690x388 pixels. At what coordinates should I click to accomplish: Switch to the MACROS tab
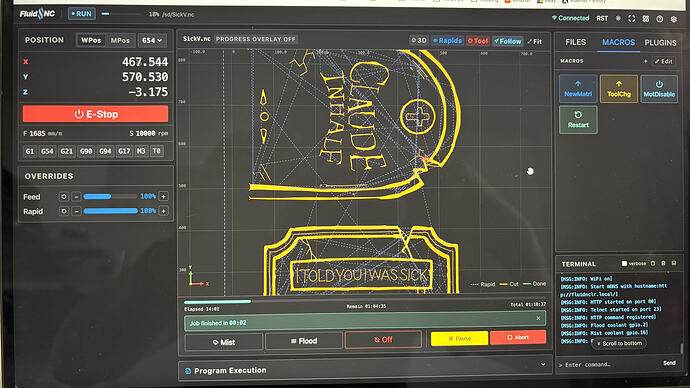(618, 42)
